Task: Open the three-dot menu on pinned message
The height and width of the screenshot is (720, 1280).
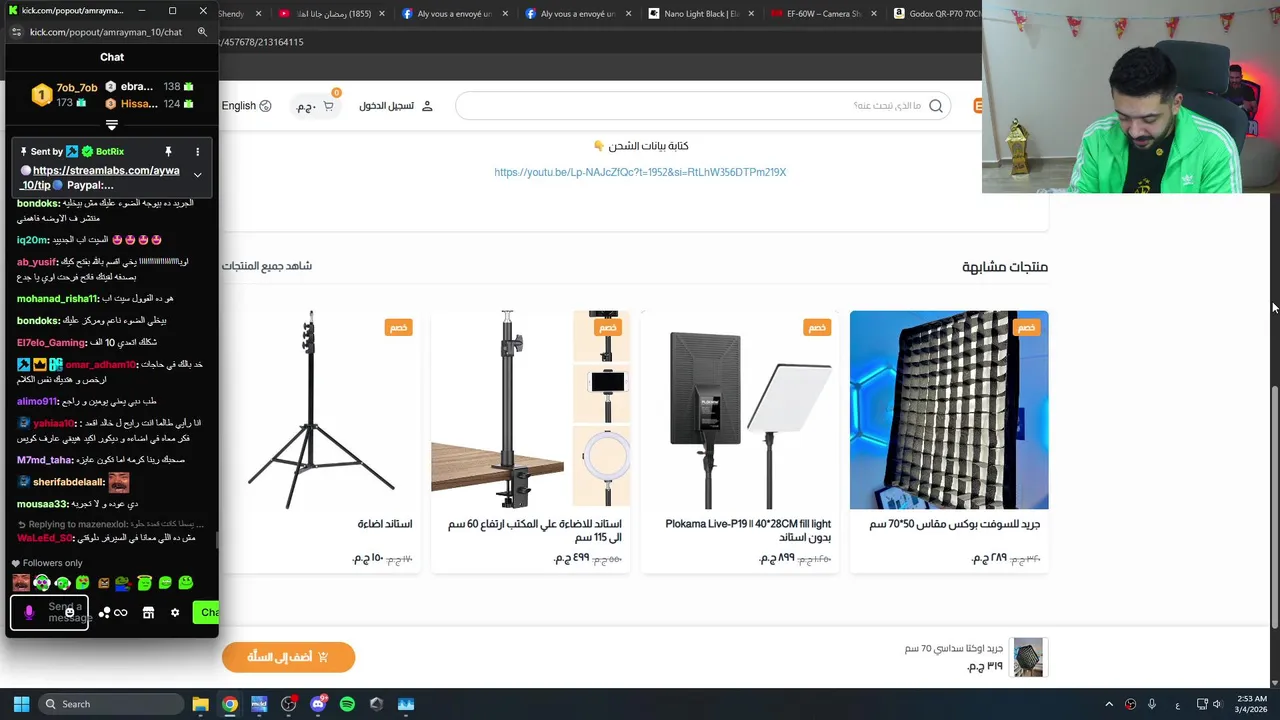Action: pyautogui.click(x=197, y=152)
